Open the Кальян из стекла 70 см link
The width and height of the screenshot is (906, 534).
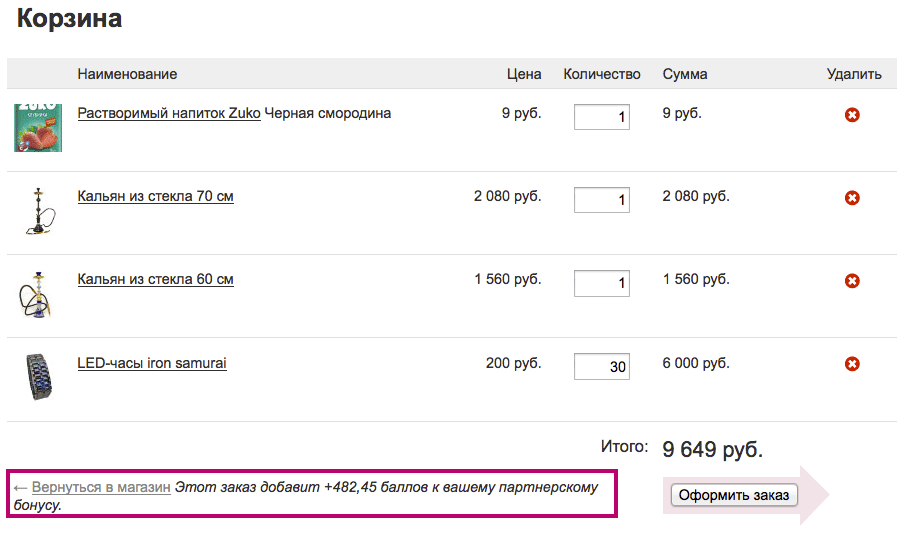[x=155, y=196]
